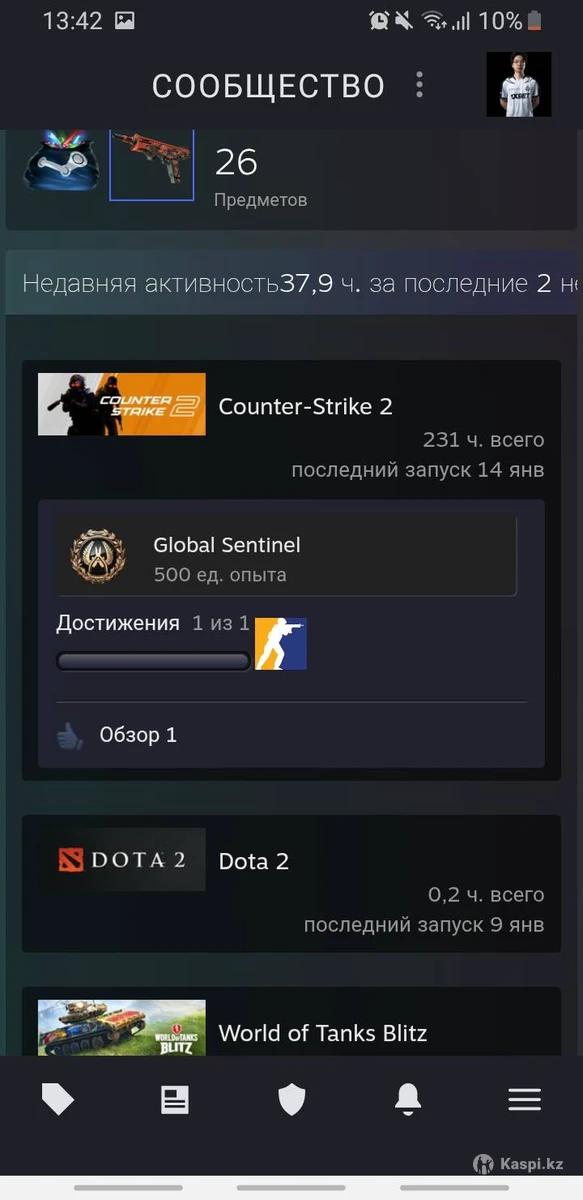Open the News feed icon in bottom bar

pyautogui.click(x=175, y=1100)
